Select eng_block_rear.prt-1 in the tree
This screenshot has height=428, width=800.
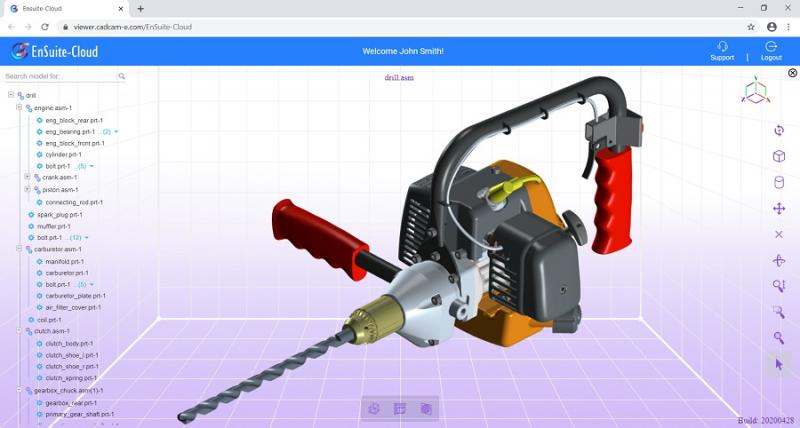(74, 120)
